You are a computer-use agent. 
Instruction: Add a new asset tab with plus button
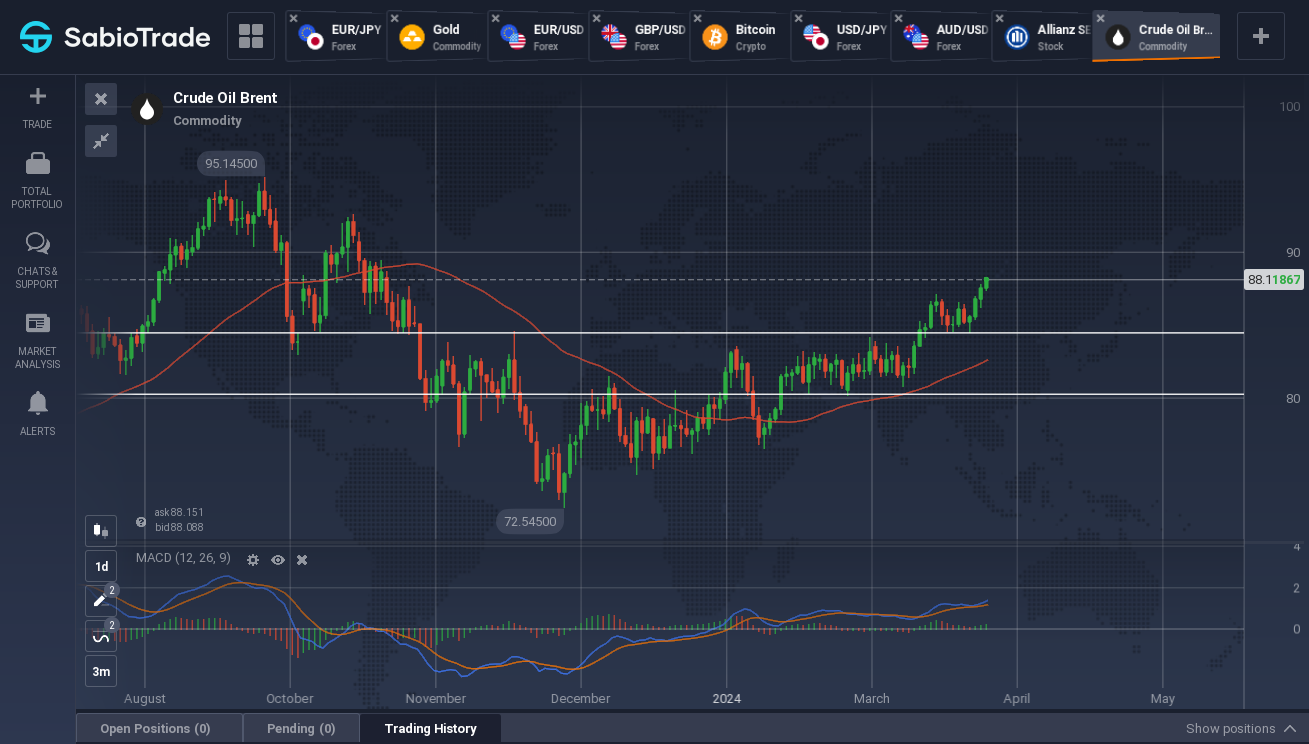(1261, 37)
